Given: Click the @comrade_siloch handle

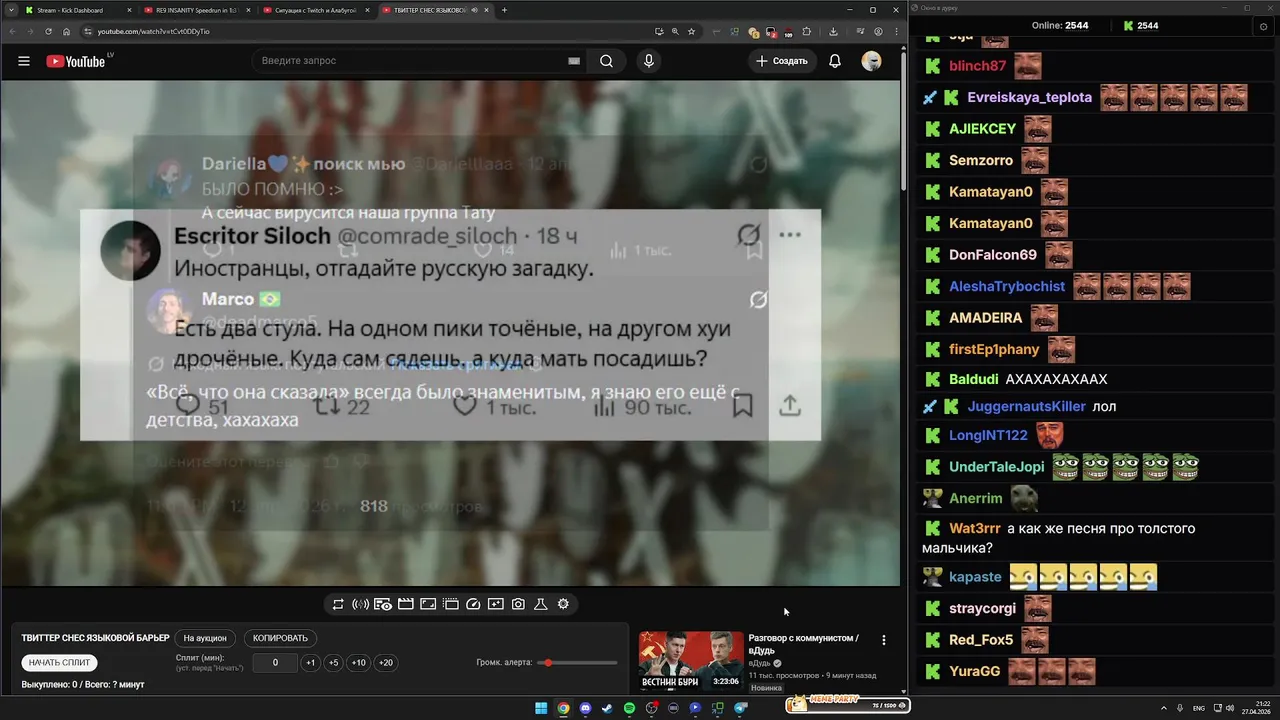Looking at the screenshot, I should 427,236.
